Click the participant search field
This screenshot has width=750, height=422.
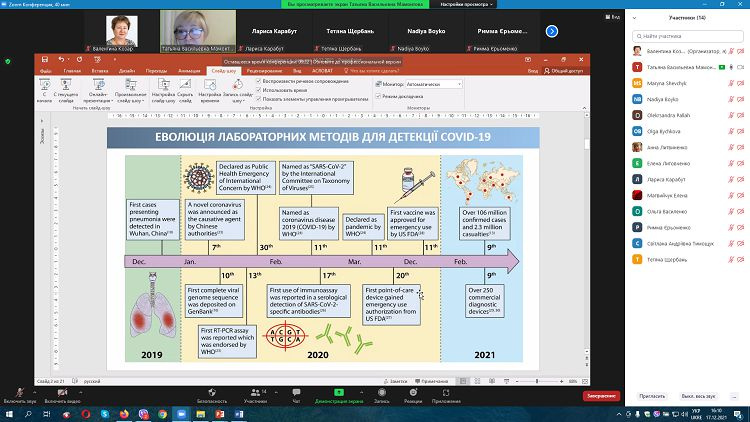688,36
